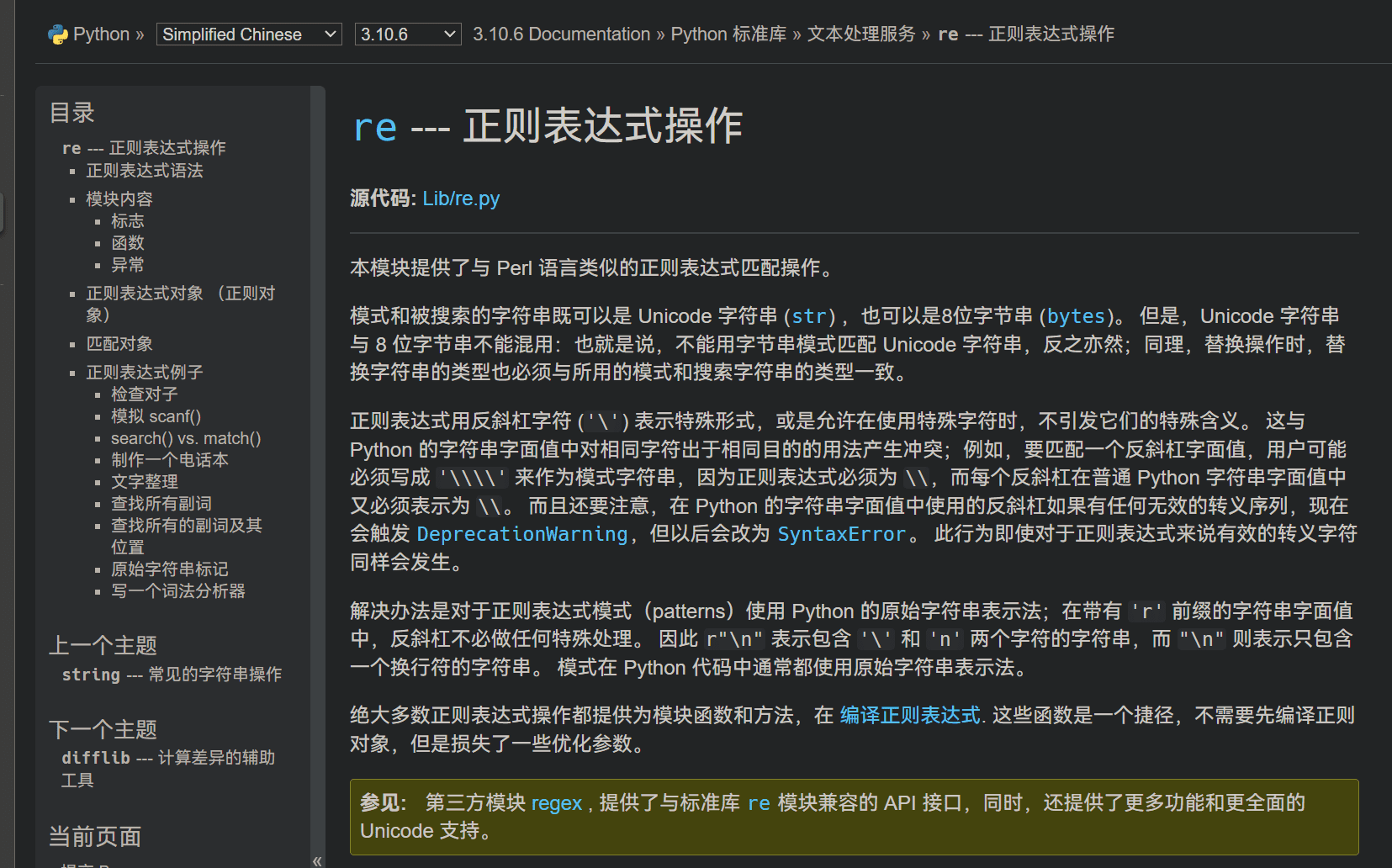Open the 3.10.6 version dropdown
Image resolution: width=1392 pixels, height=868 pixels.
[x=407, y=34]
